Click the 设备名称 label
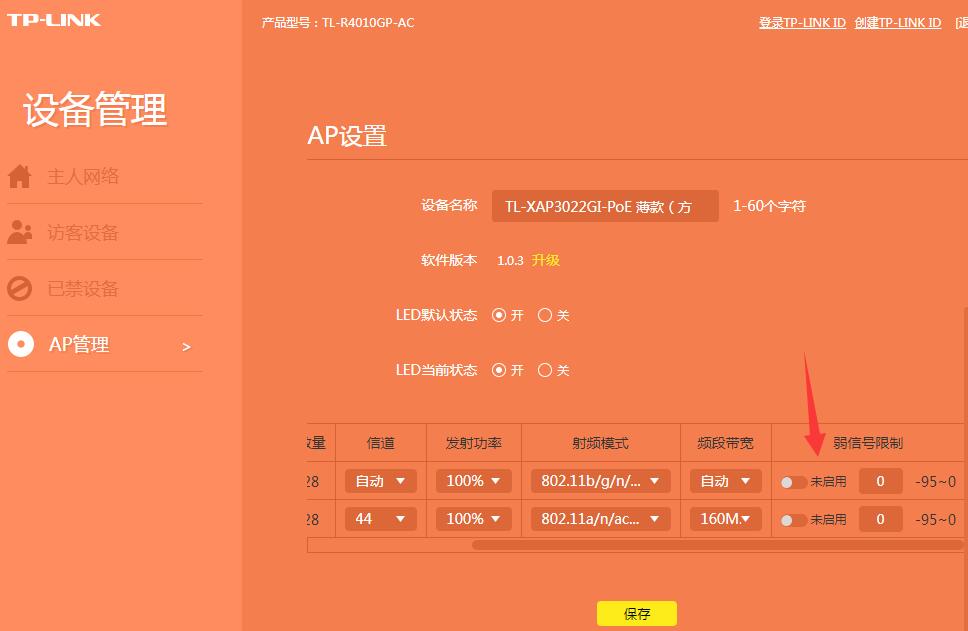Screen dimensions: 968x631 tap(449, 206)
